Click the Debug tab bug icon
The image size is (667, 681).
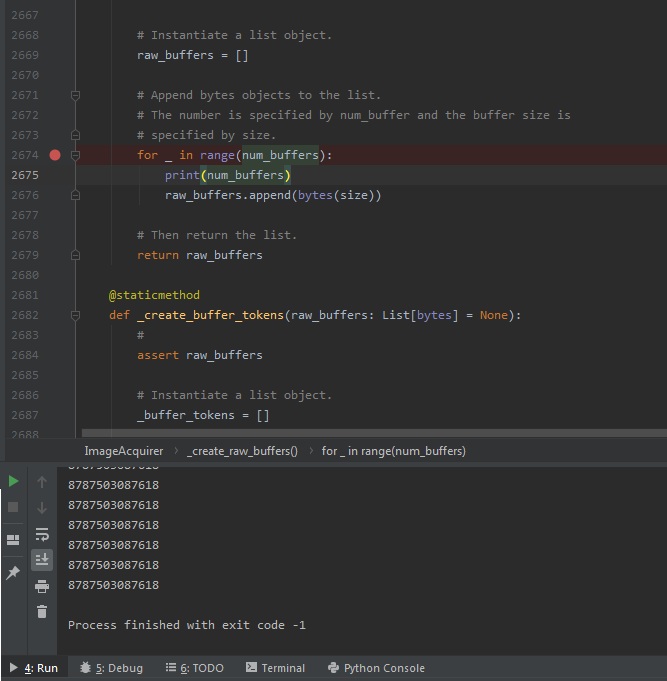86,668
